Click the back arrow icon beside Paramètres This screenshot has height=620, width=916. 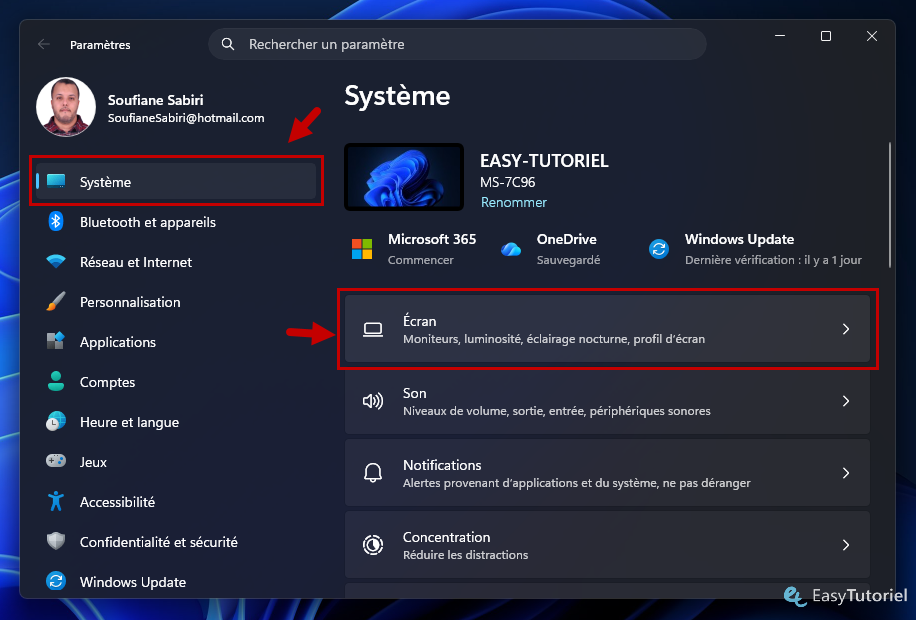[44, 44]
